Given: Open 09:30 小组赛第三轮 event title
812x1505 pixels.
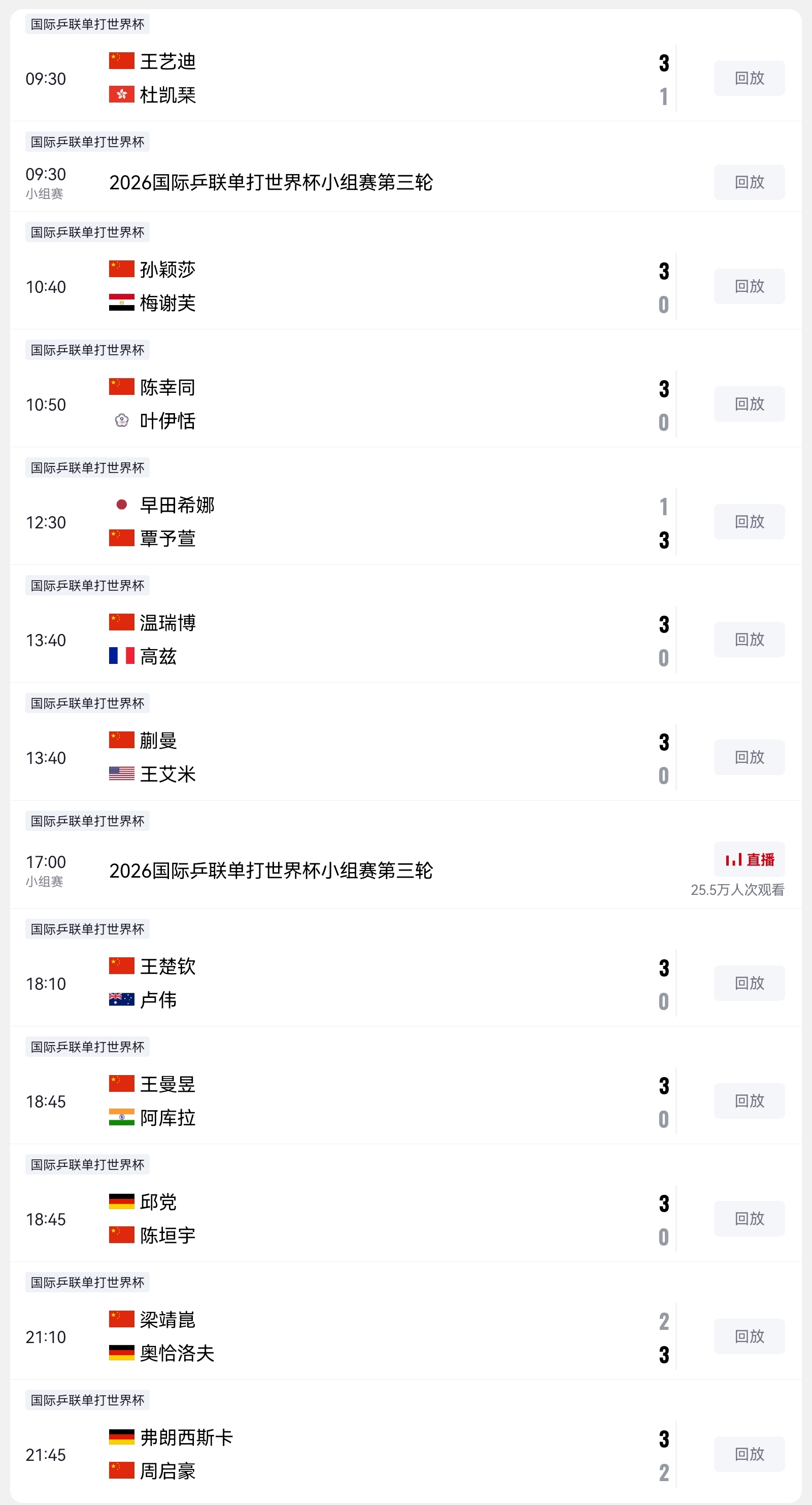Looking at the screenshot, I should [271, 183].
